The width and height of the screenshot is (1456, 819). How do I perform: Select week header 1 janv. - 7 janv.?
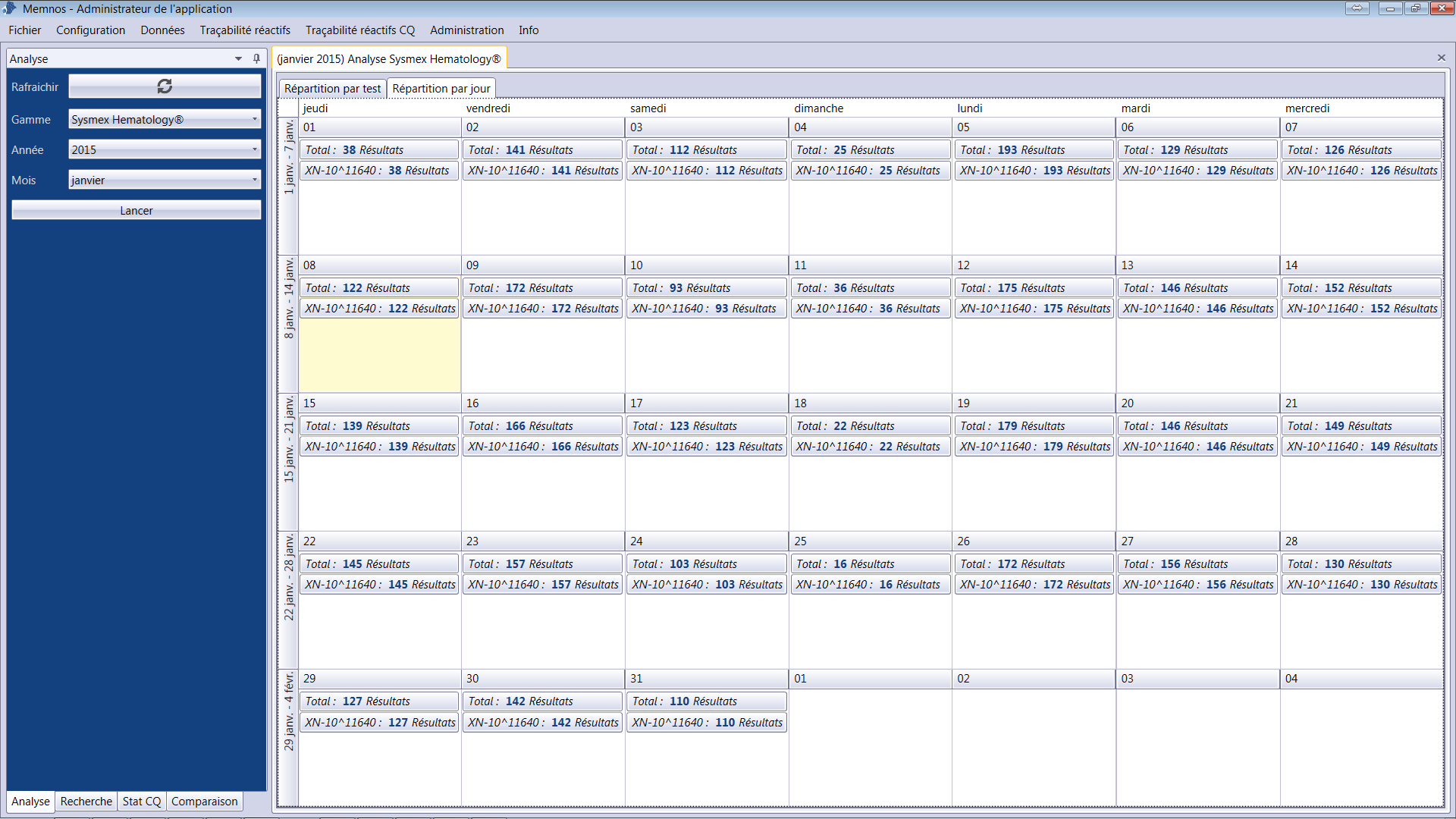click(288, 186)
